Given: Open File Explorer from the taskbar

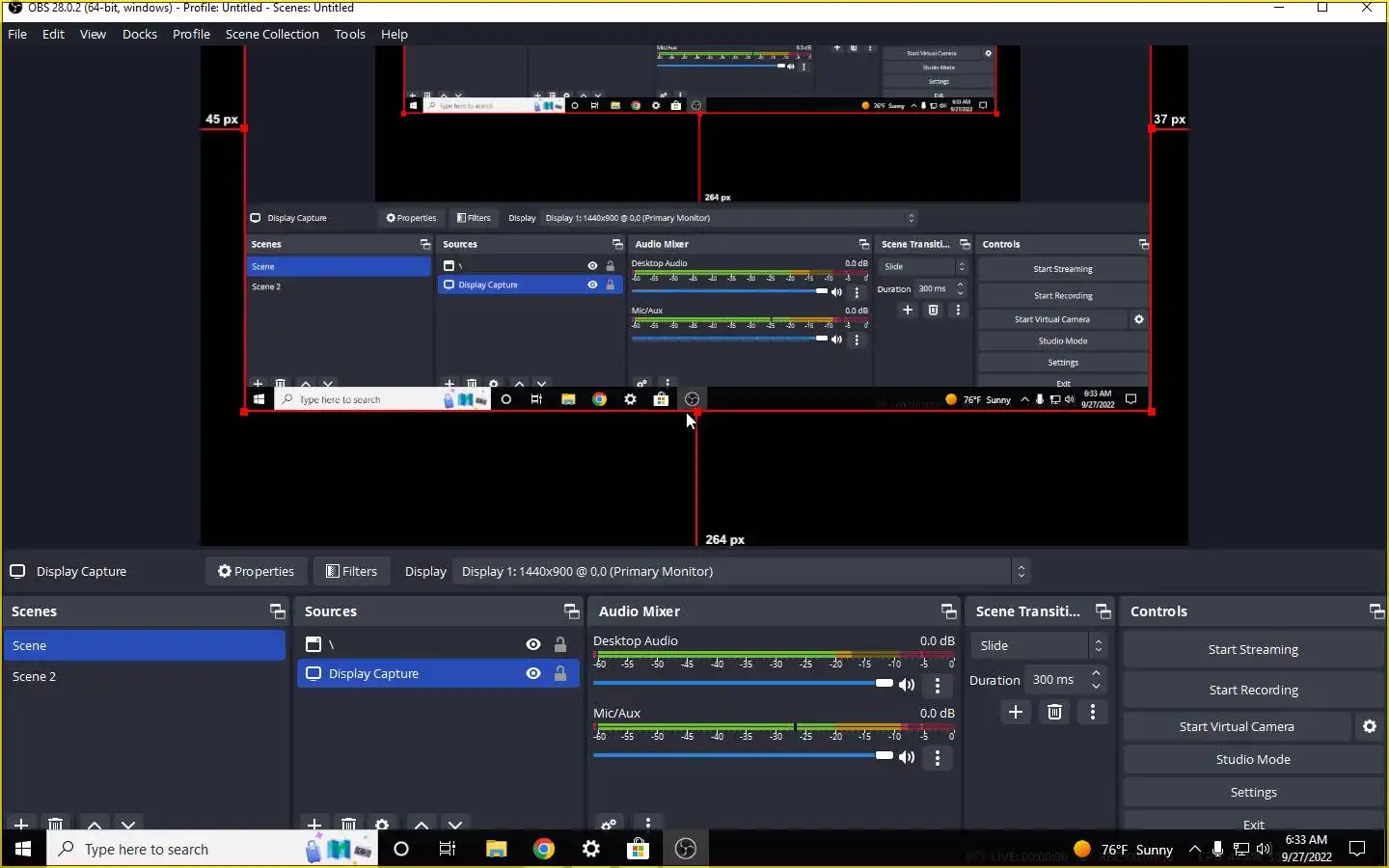Looking at the screenshot, I should pyautogui.click(x=496, y=849).
